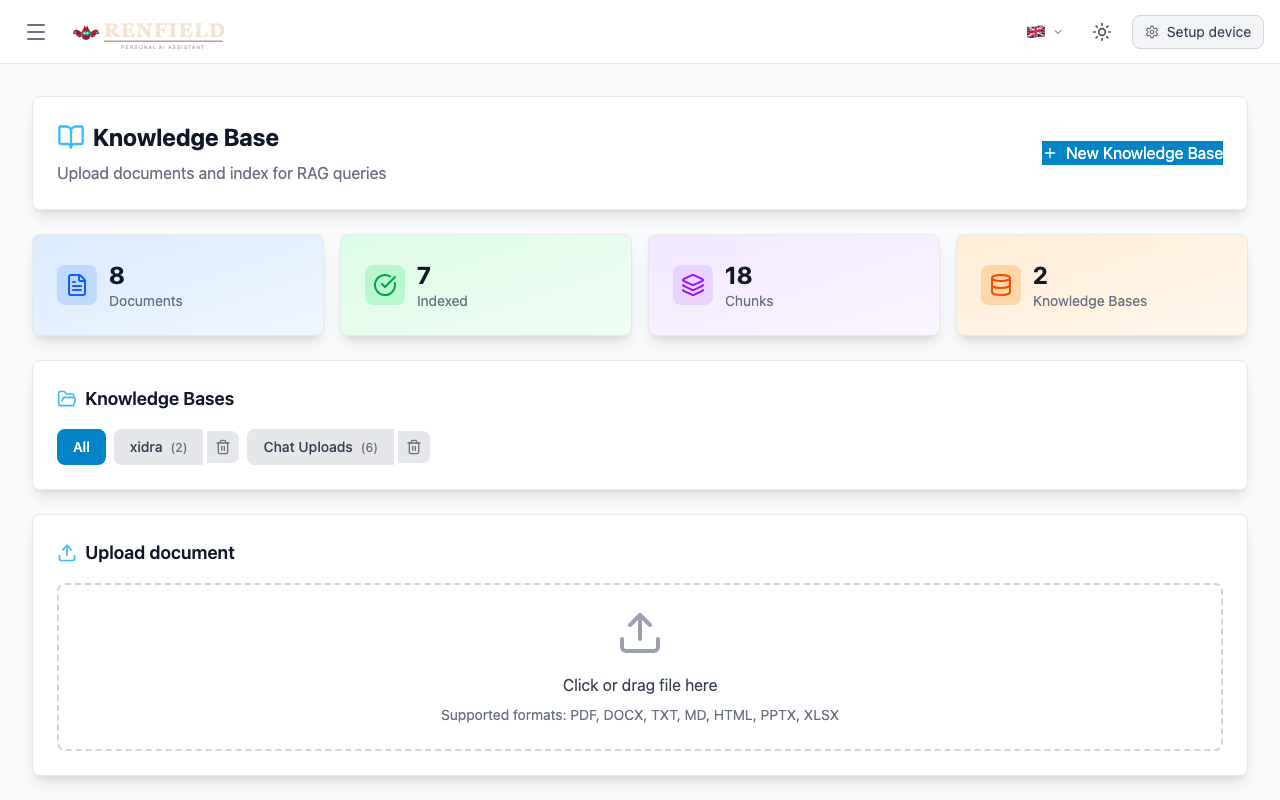The height and width of the screenshot is (800, 1280).
Task: Click the purple layers icon on Chunks card
Action: tap(692, 285)
